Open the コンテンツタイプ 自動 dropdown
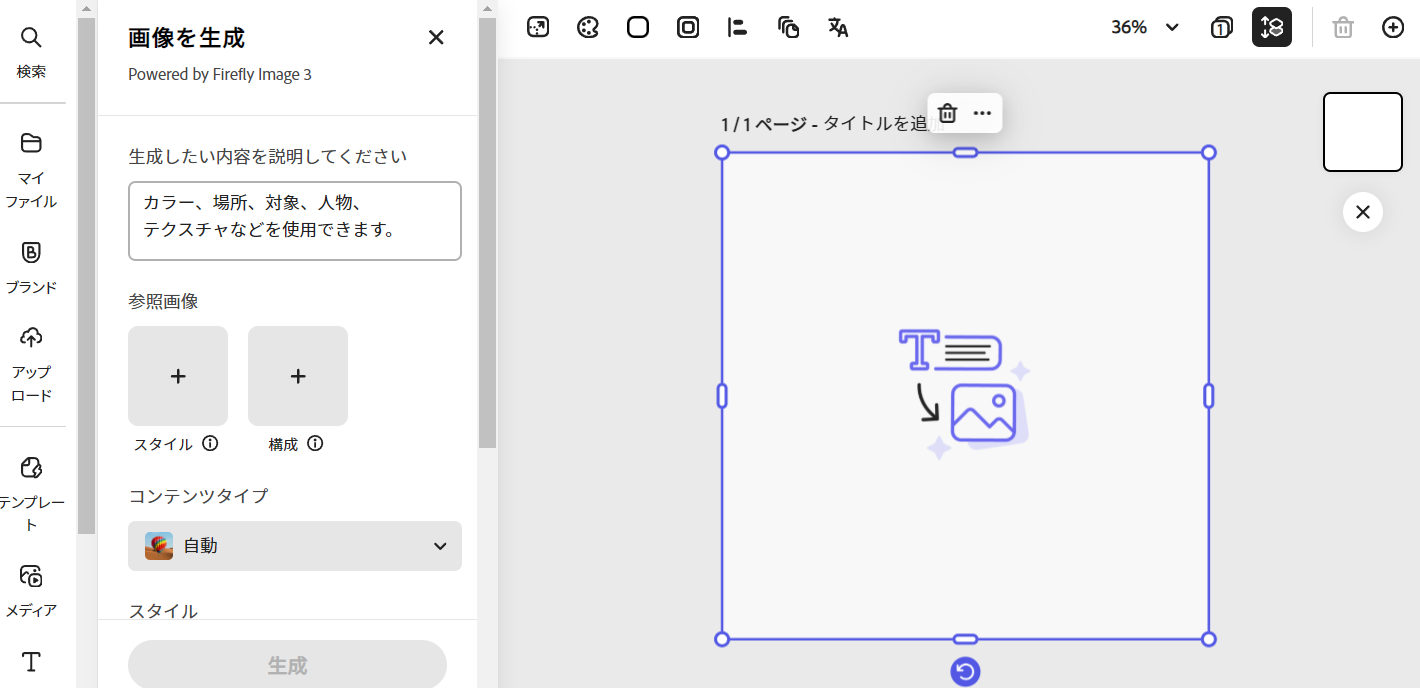 coord(295,546)
